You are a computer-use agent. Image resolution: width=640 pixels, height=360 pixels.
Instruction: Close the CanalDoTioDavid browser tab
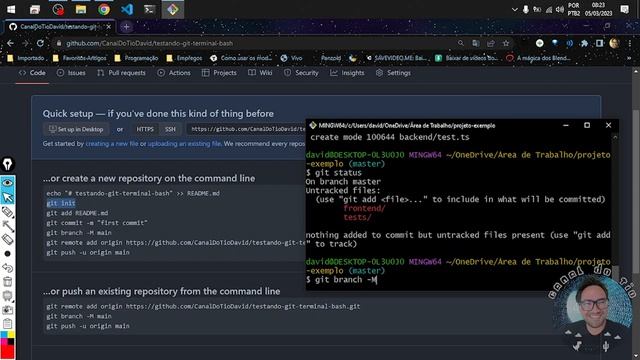coord(109,27)
